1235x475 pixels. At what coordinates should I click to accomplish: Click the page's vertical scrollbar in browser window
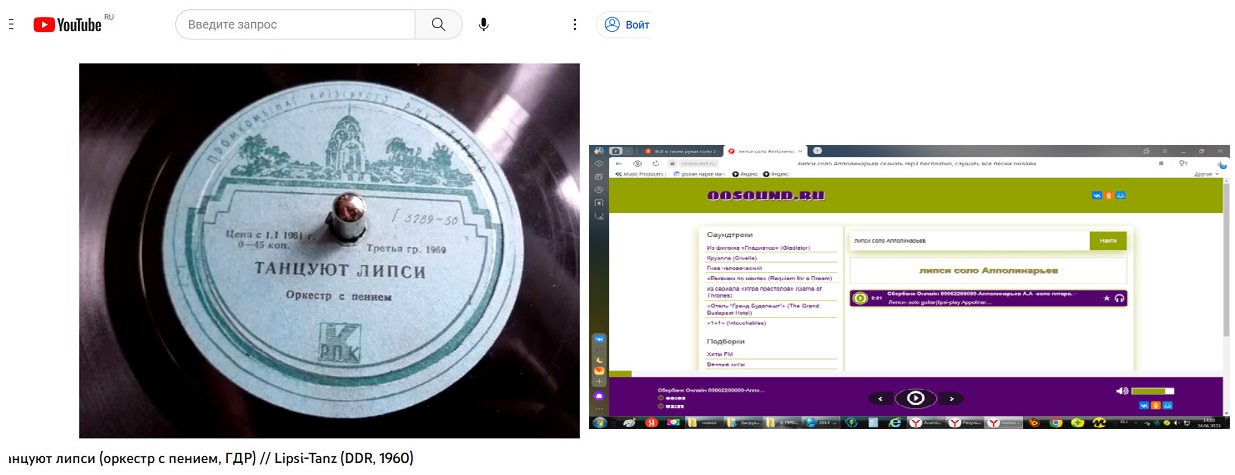click(1226, 260)
